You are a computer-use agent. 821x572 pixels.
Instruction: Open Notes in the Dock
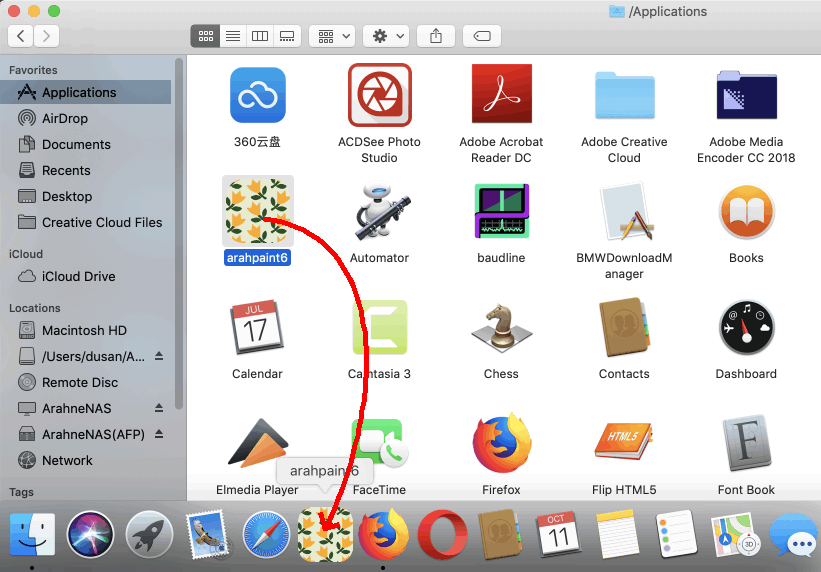(618, 535)
